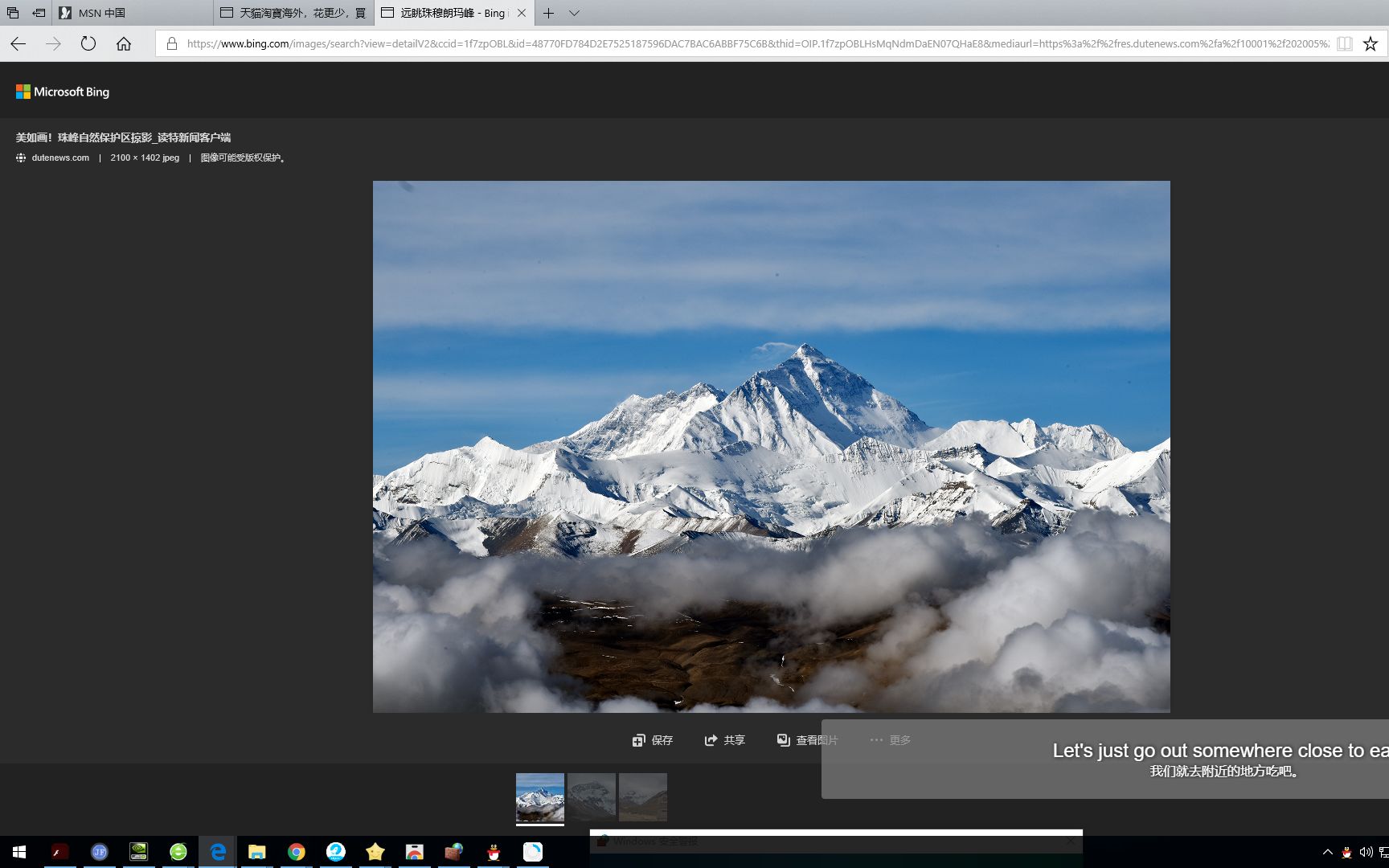Open File Explorer from the taskbar
The width and height of the screenshot is (1389, 868).
coord(256,852)
